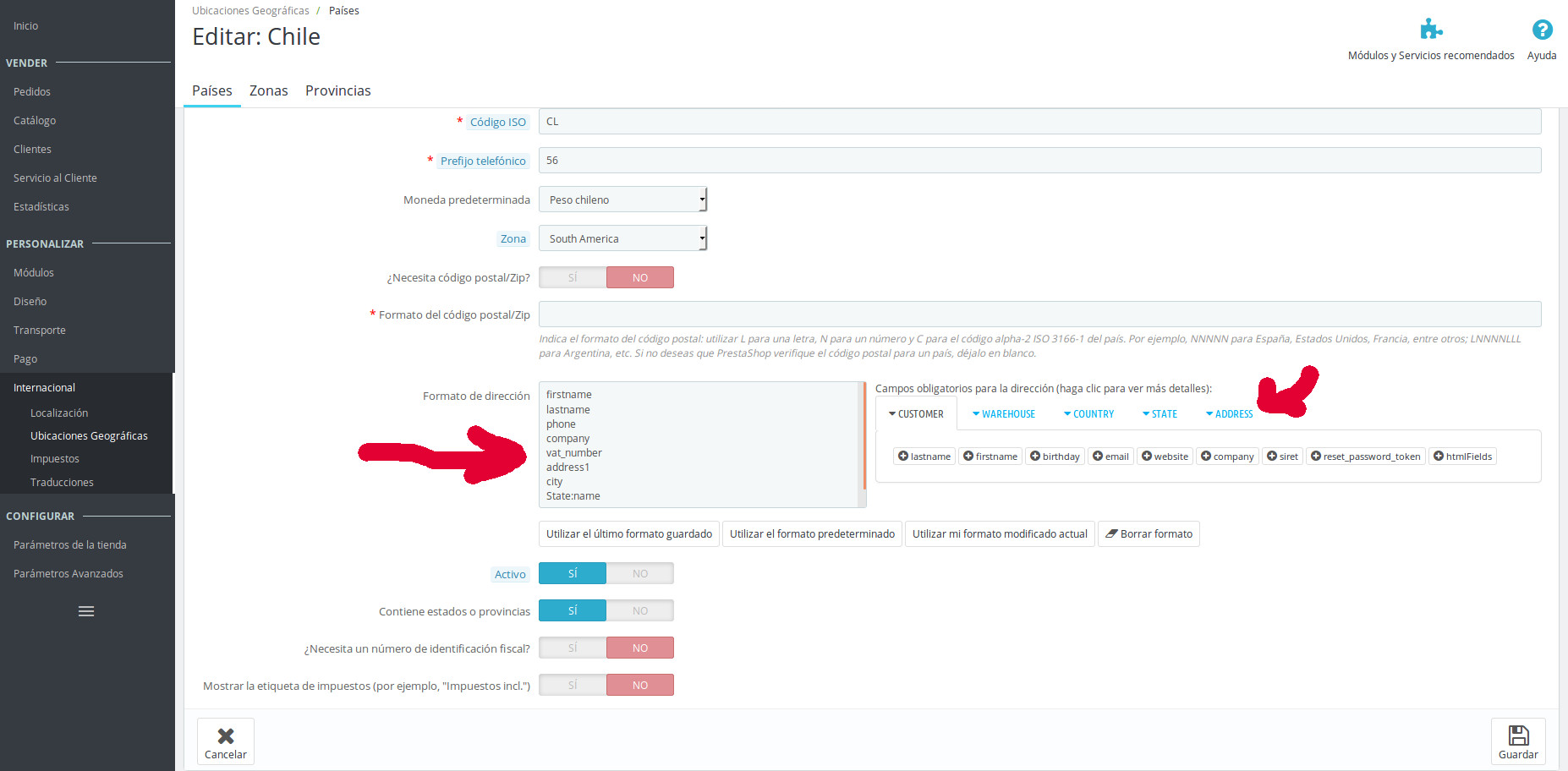Open the recommended modules puzzle icon
This screenshot has height=771, width=1568.
point(1431,30)
